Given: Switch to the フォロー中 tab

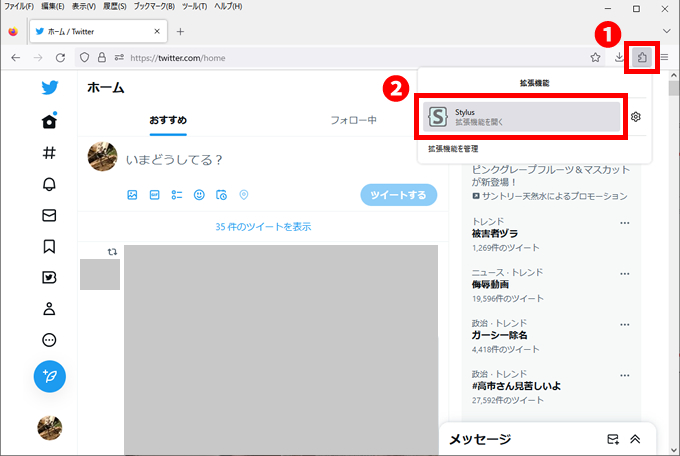Looking at the screenshot, I should pos(353,120).
